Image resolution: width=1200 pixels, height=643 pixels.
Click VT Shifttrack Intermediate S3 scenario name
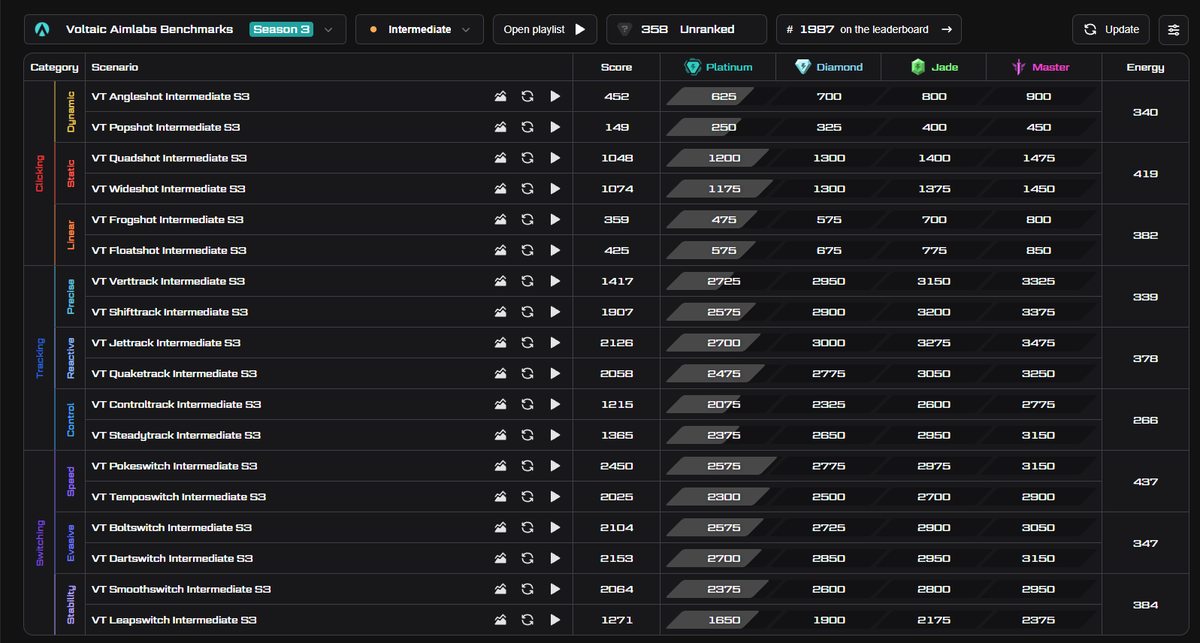click(169, 312)
